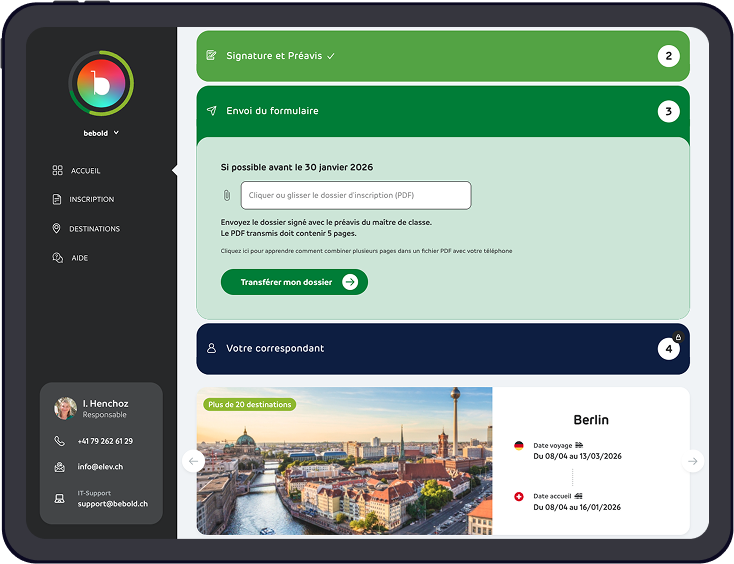The height and width of the screenshot is (564, 734).
Task: Click the paperclip attachment icon
Action: point(227,196)
